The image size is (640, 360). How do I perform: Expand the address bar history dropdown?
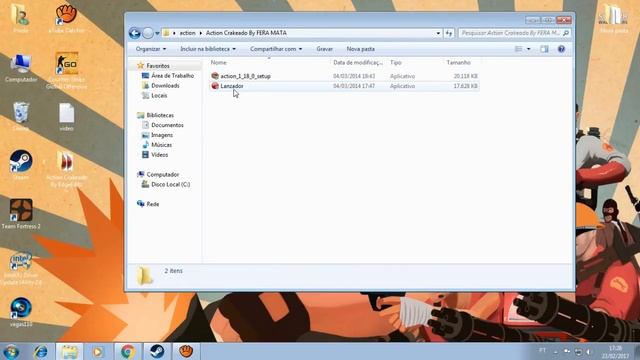(438, 33)
